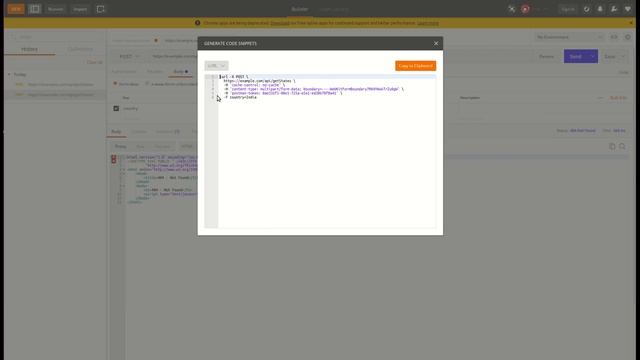Select the Preview response view

click(162, 146)
